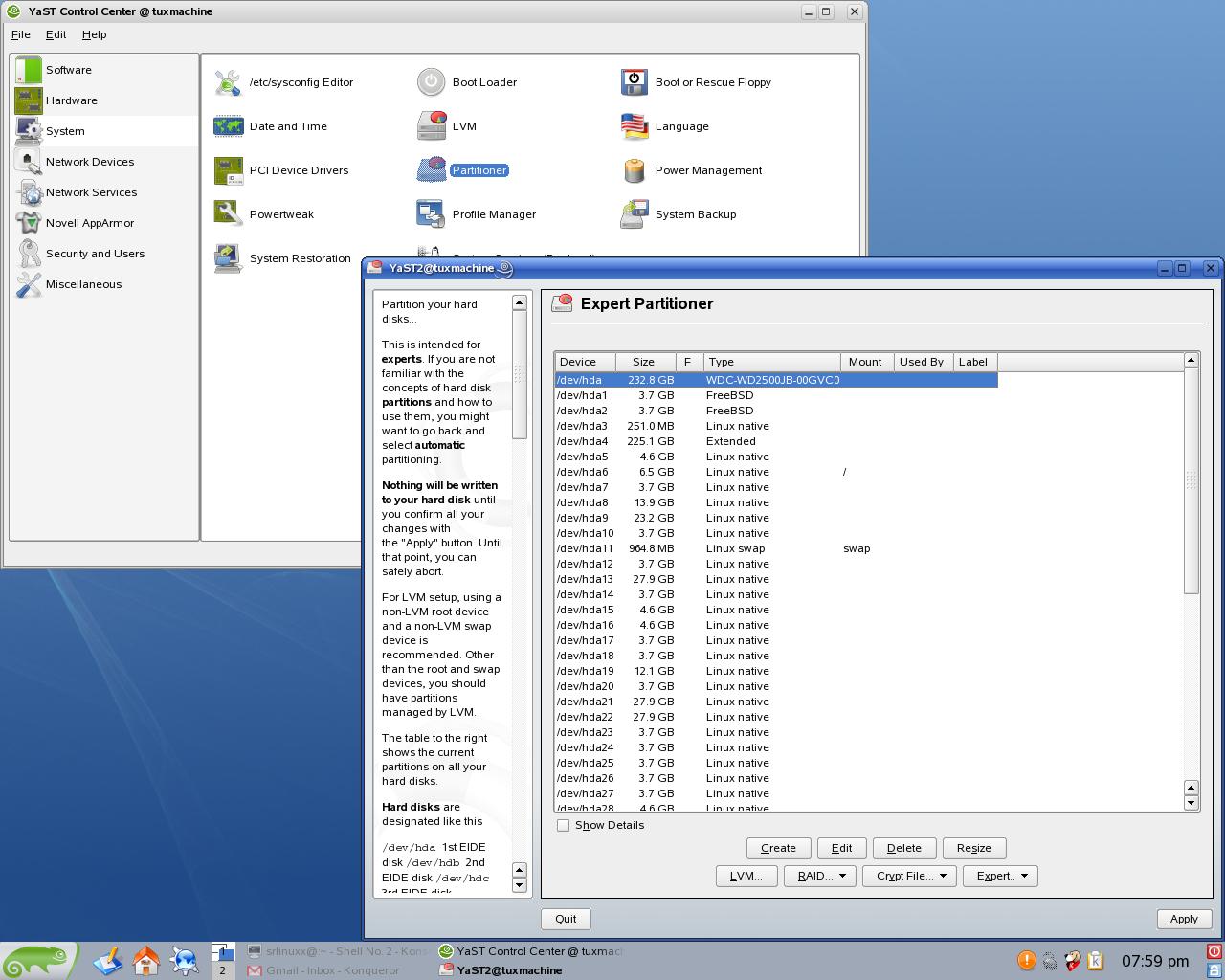Screen dimensions: 1225x980
Task: Open the Help menu in YaST Control Center
Action: click(94, 34)
